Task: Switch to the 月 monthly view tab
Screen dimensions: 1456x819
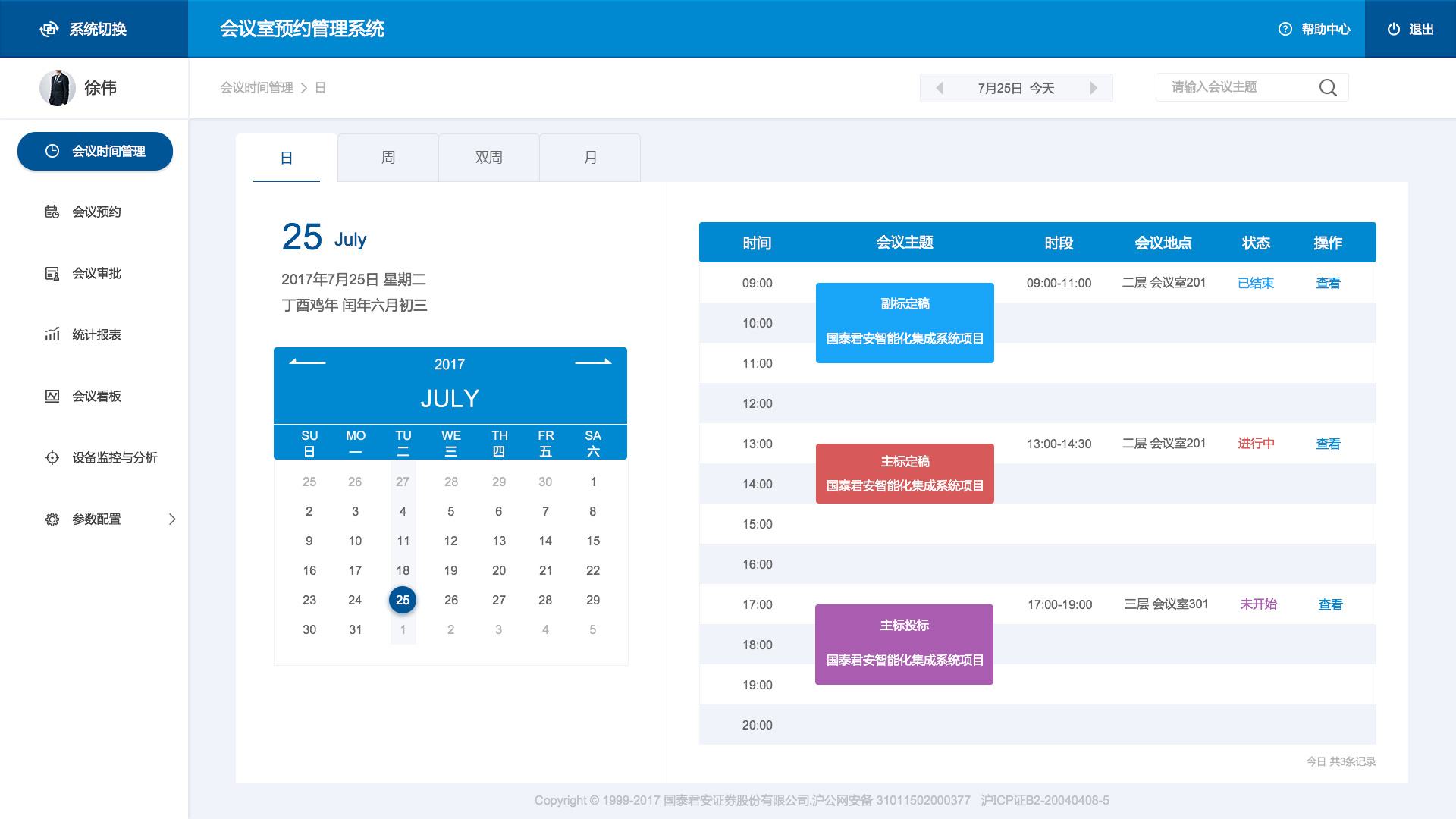Action: coord(590,157)
